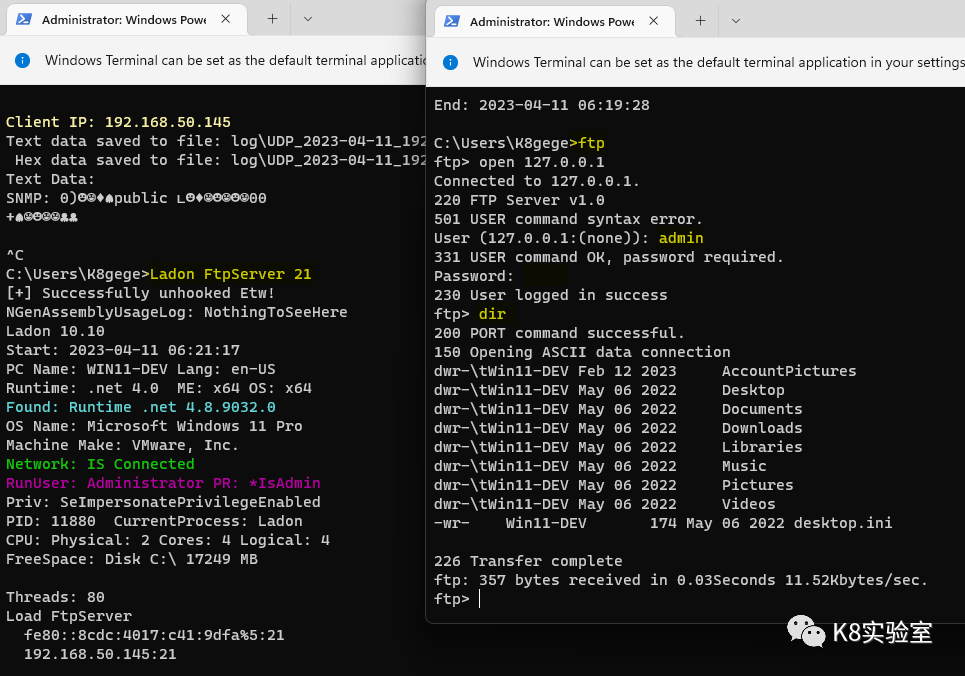
Task: Click '192.168.50.145:21' listener address
Action: (100, 654)
